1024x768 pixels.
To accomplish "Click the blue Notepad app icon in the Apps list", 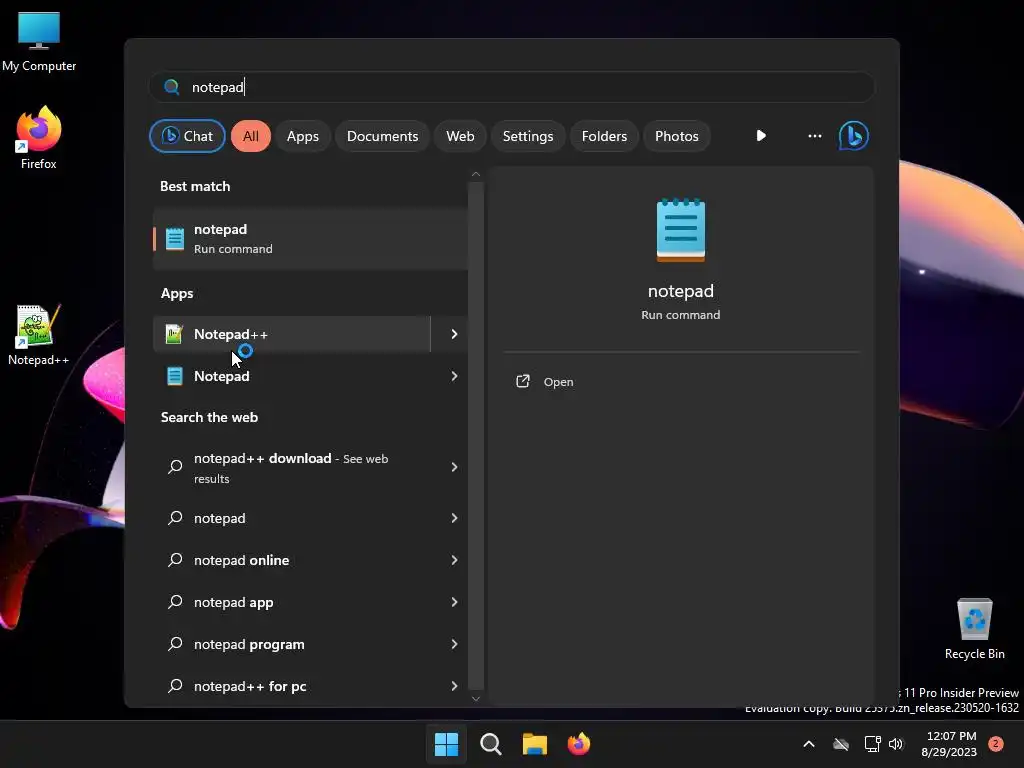I will tap(174, 376).
